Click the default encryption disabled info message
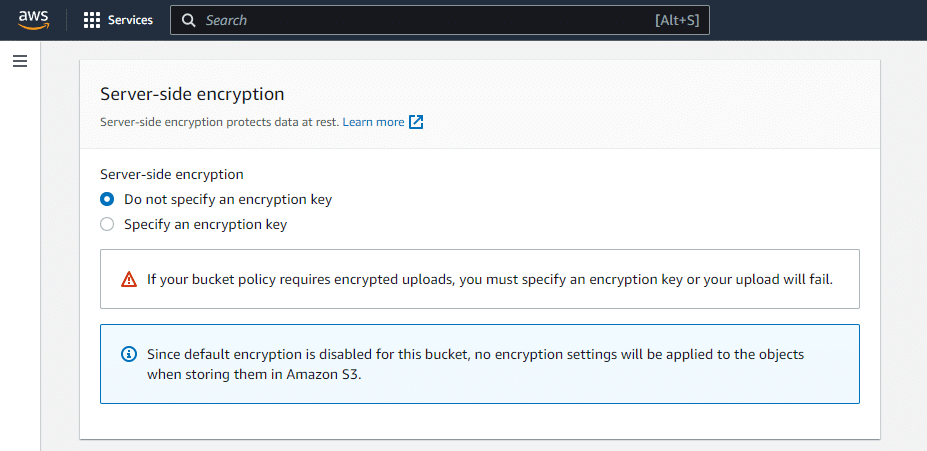Viewport: 927px width, 451px height. pyautogui.click(x=475, y=363)
